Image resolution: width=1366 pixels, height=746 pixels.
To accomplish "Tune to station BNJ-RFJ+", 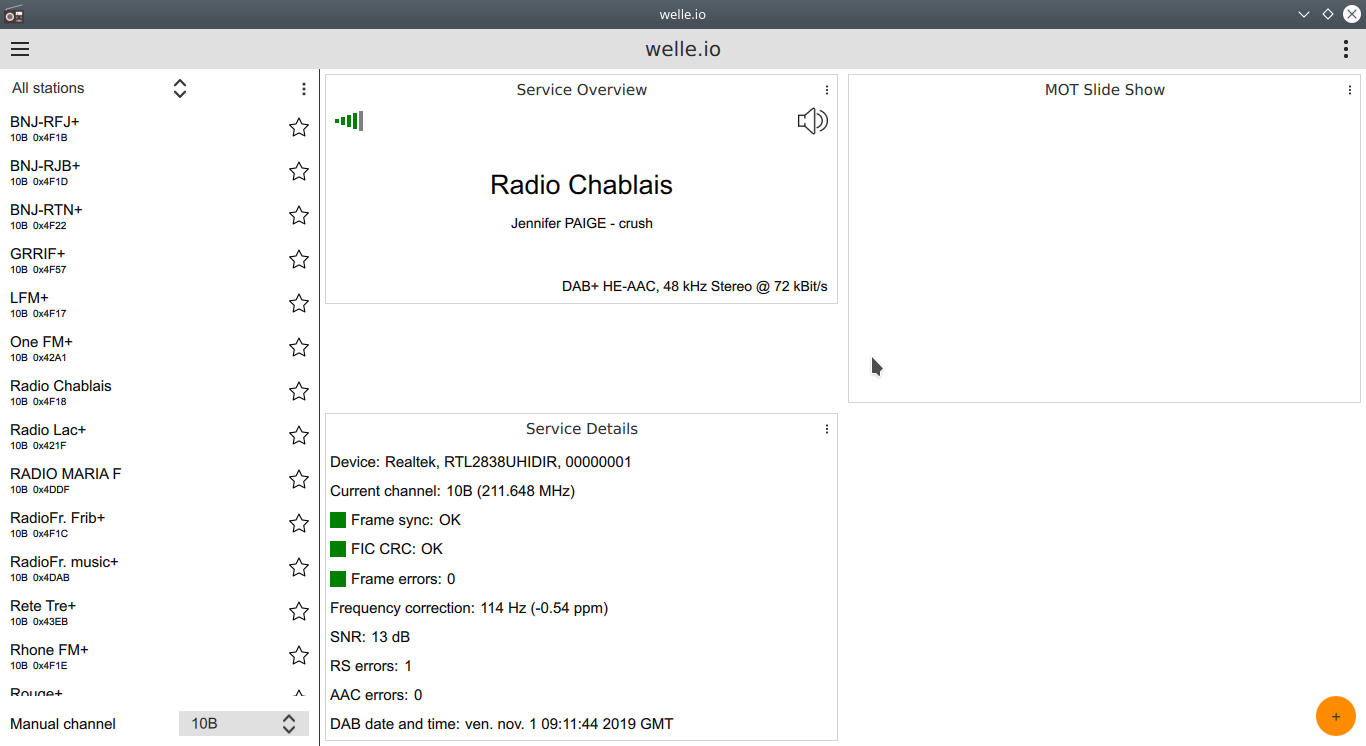I will click(160, 127).
